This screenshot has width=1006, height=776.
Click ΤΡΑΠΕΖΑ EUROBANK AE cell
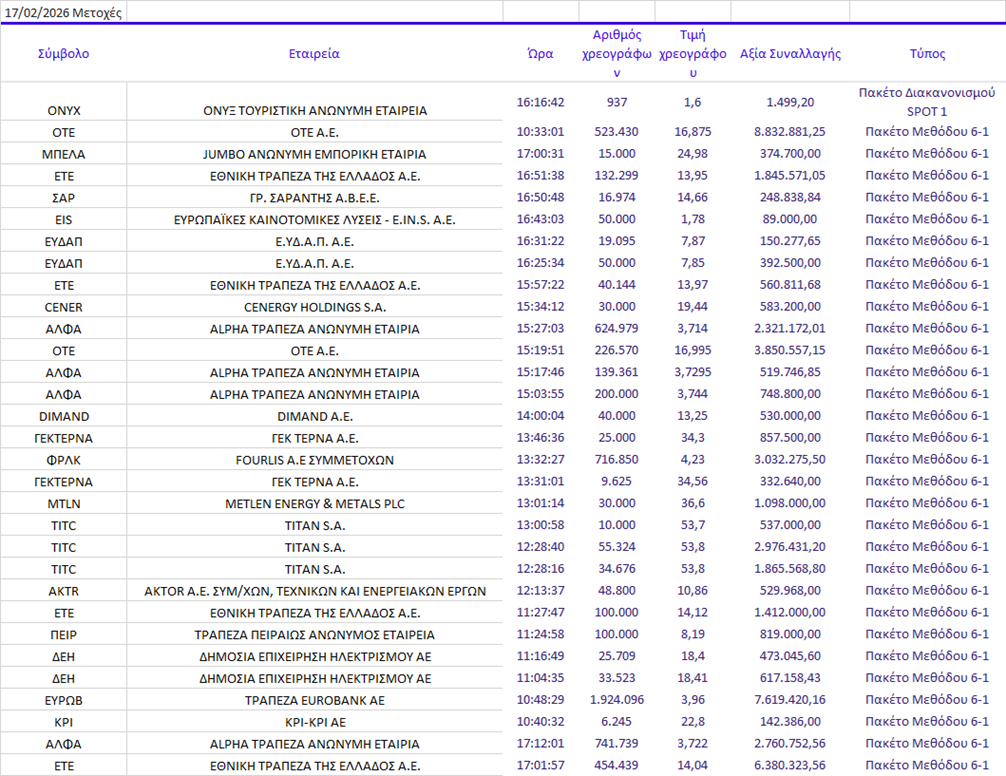314,700
